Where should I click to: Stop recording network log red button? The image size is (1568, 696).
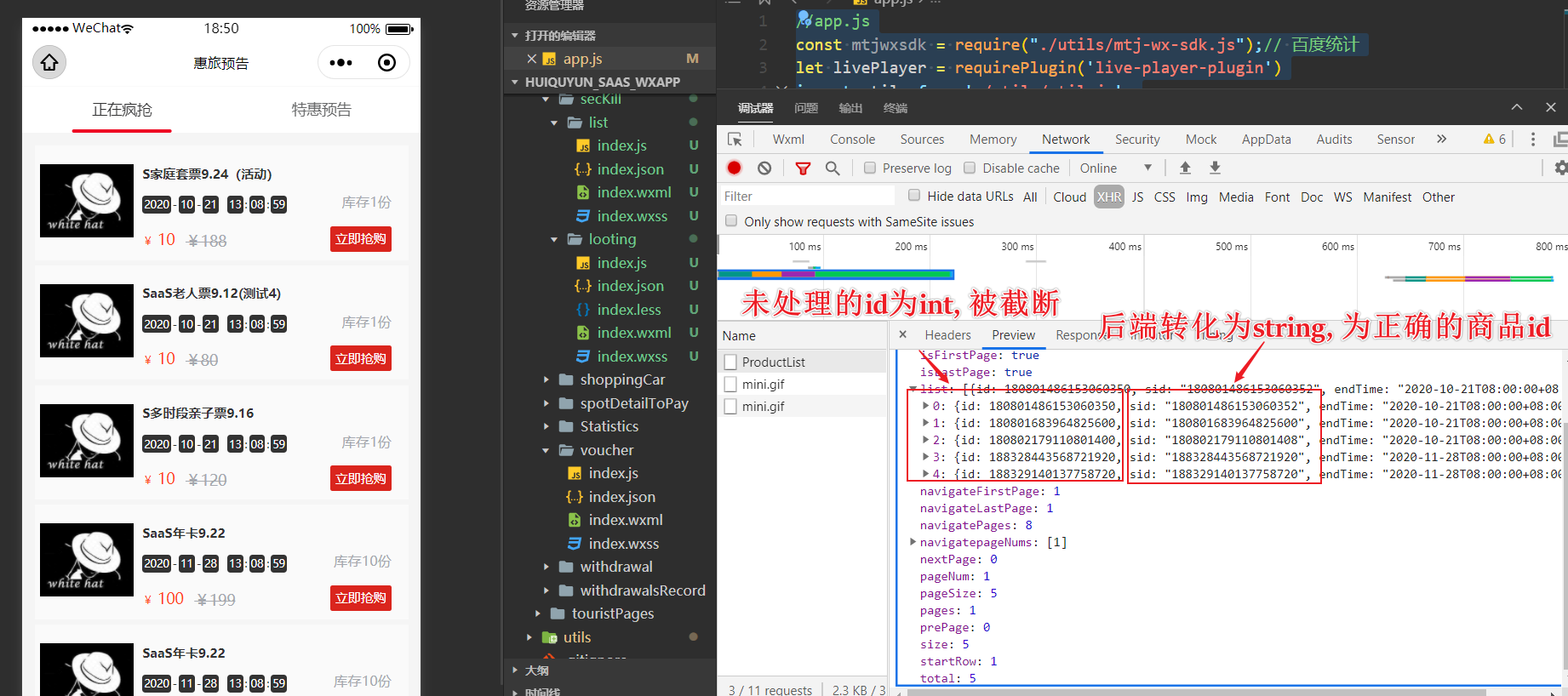coord(735,168)
